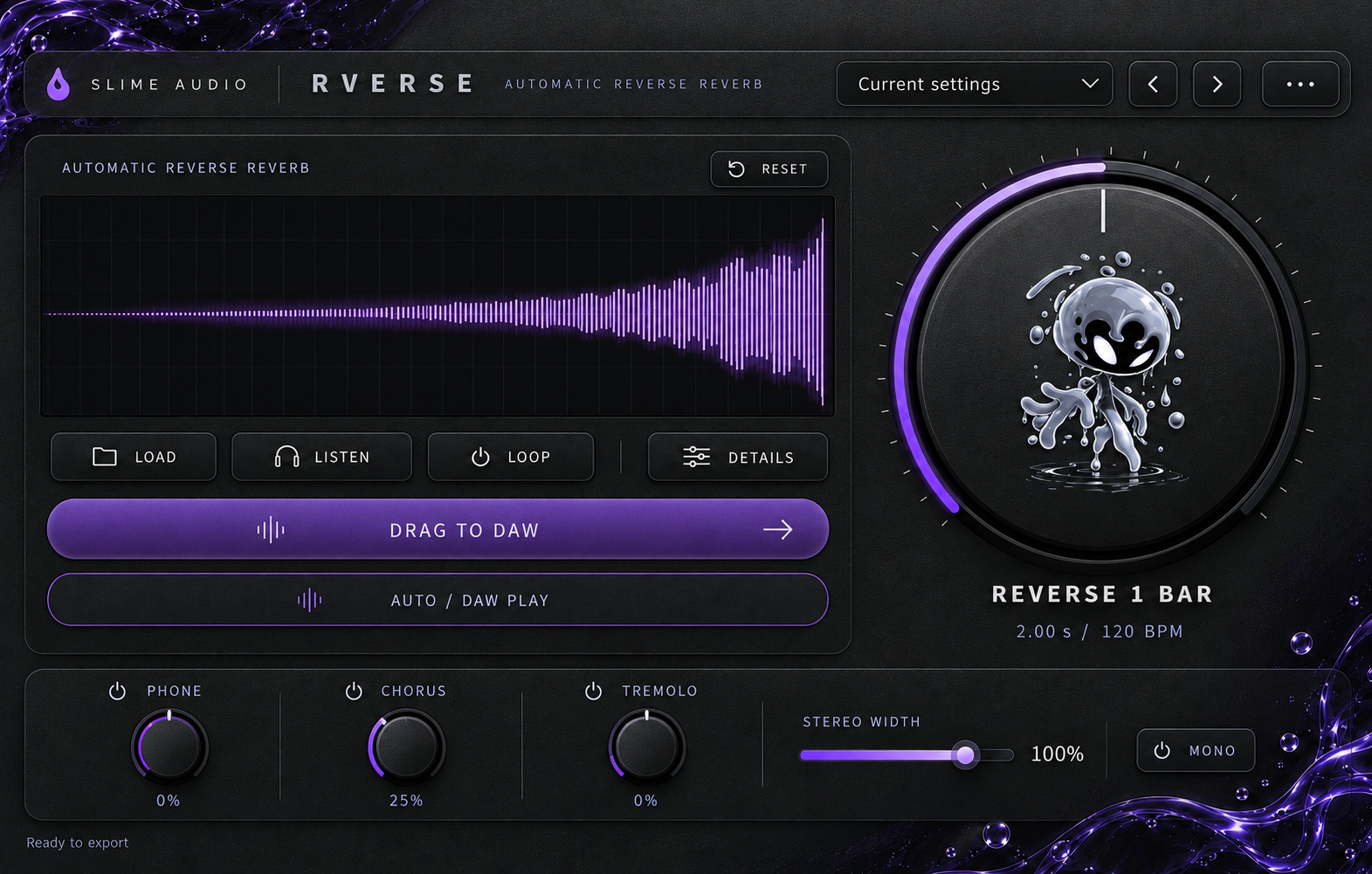Toggle the Tremolo effect power icon

pyautogui.click(x=593, y=691)
